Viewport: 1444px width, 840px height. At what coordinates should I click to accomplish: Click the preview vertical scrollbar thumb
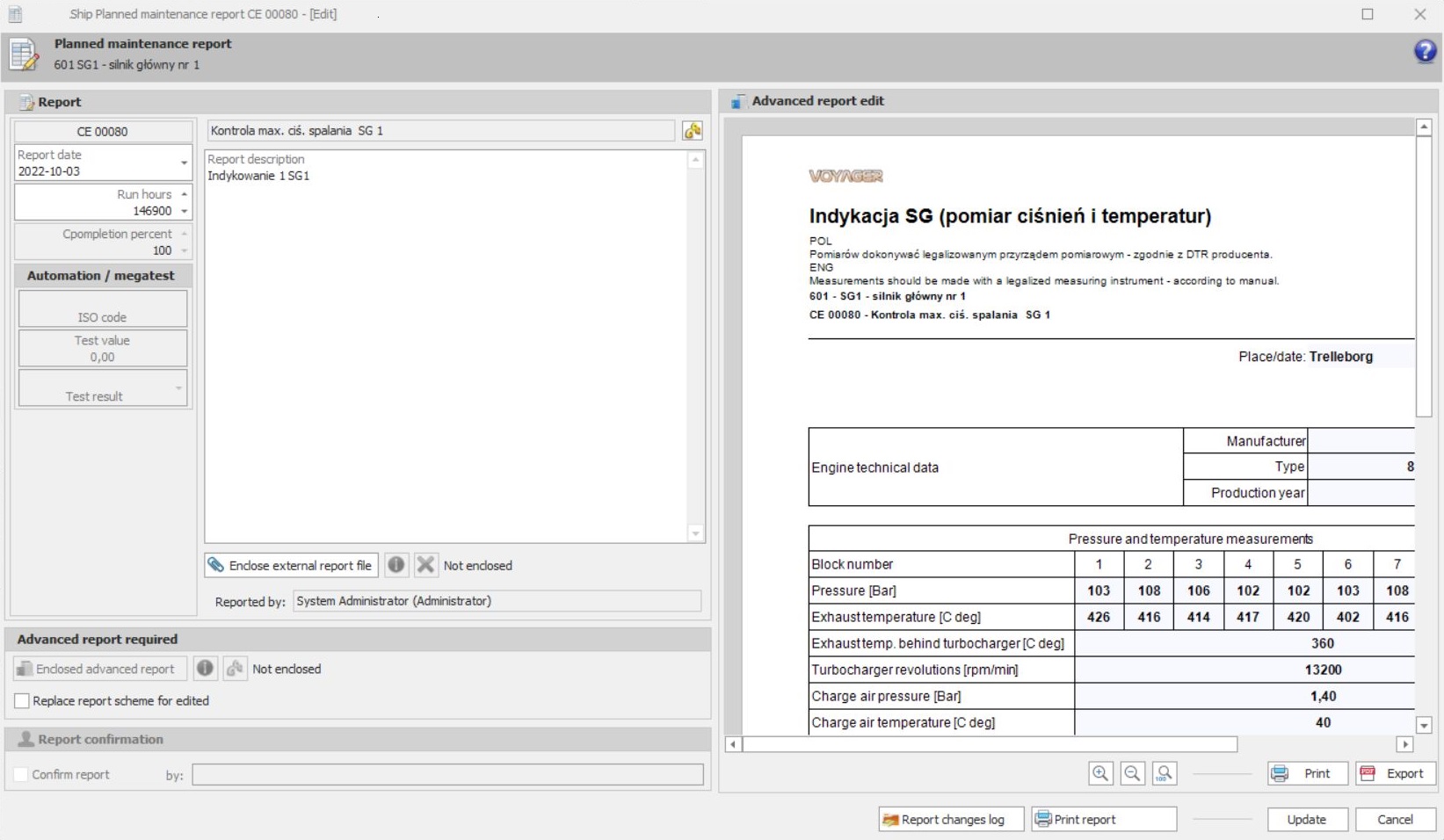(1424, 276)
